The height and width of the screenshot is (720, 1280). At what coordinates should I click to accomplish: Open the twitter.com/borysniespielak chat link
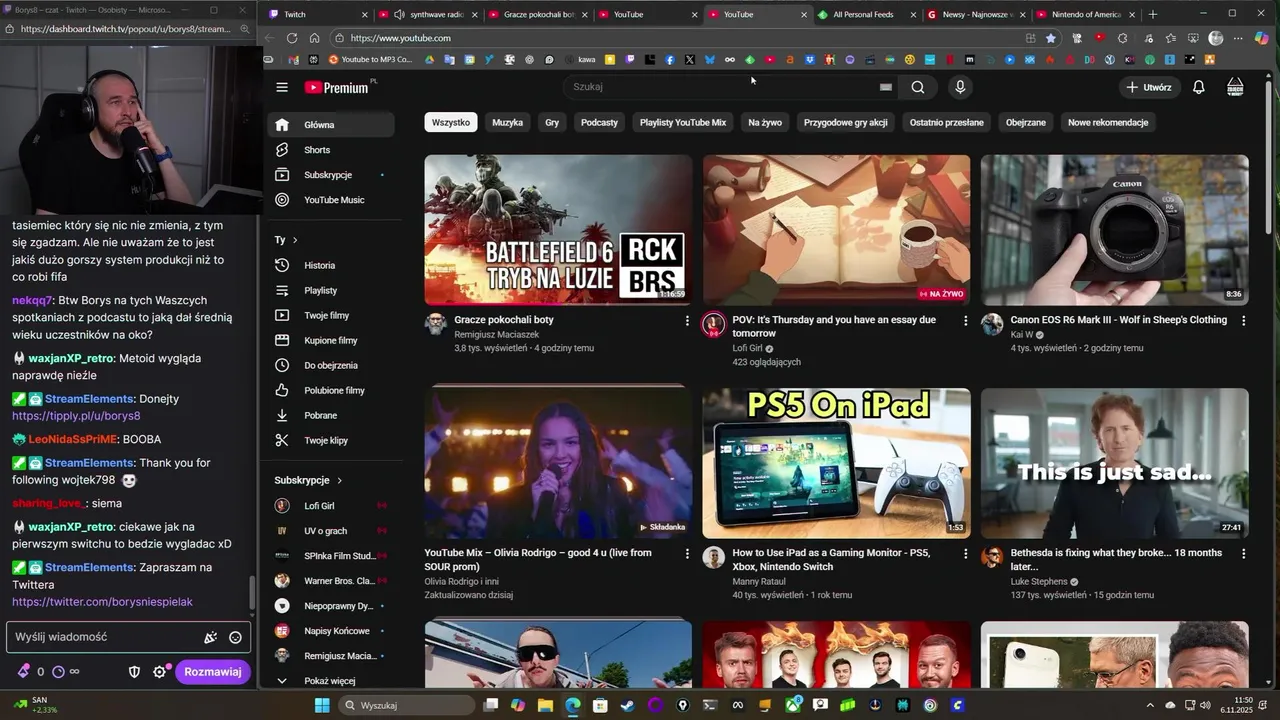point(102,602)
